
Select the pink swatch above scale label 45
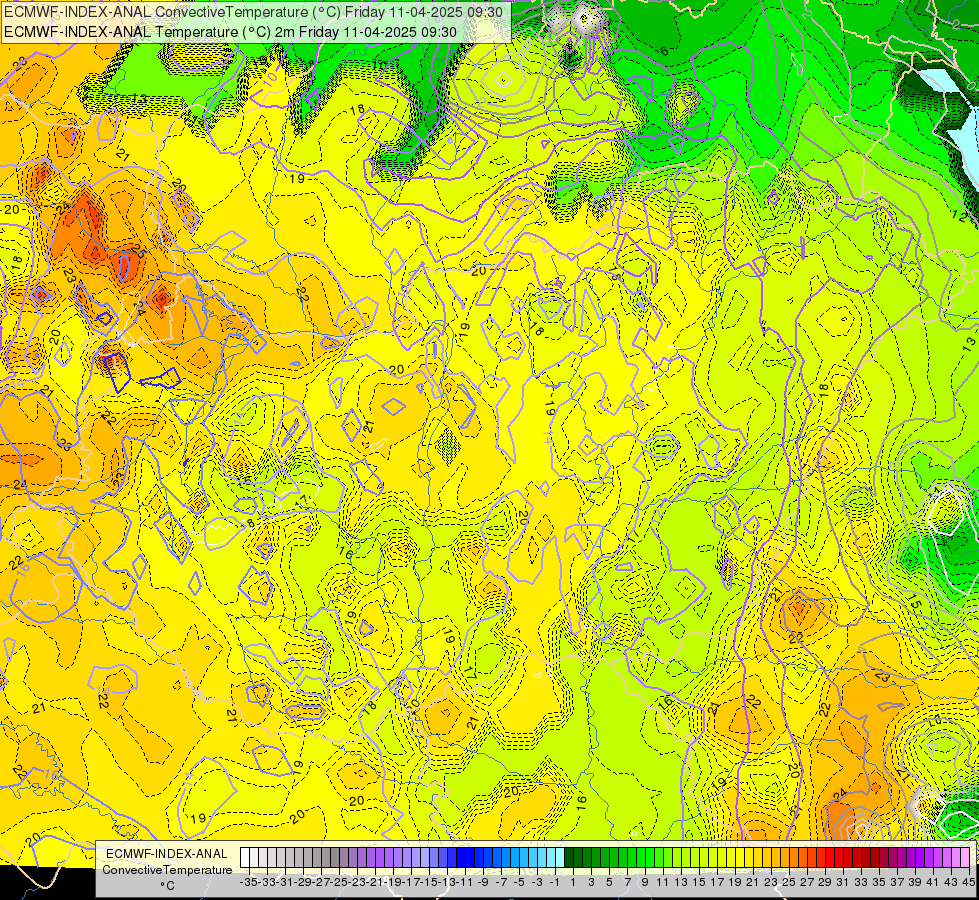click(x=965, y=858)
